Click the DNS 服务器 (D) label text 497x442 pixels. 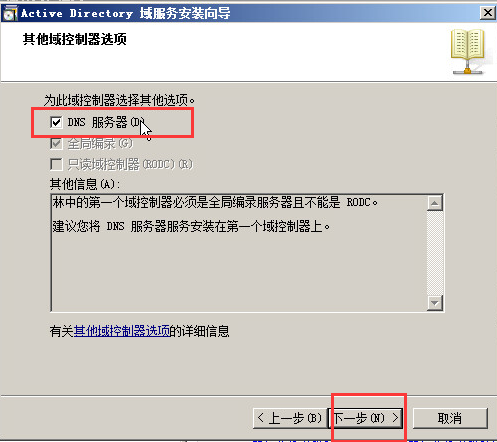click(106, 122)
